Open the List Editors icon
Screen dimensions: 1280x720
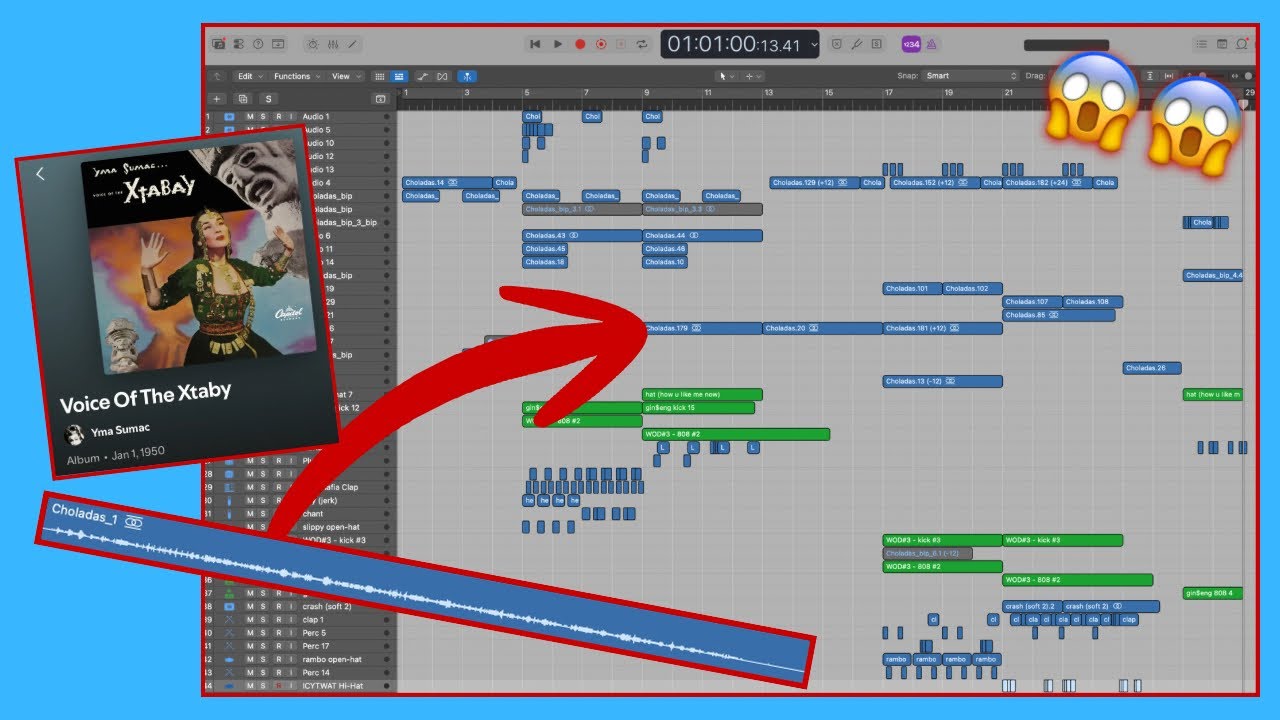(x=1201, y=44)
